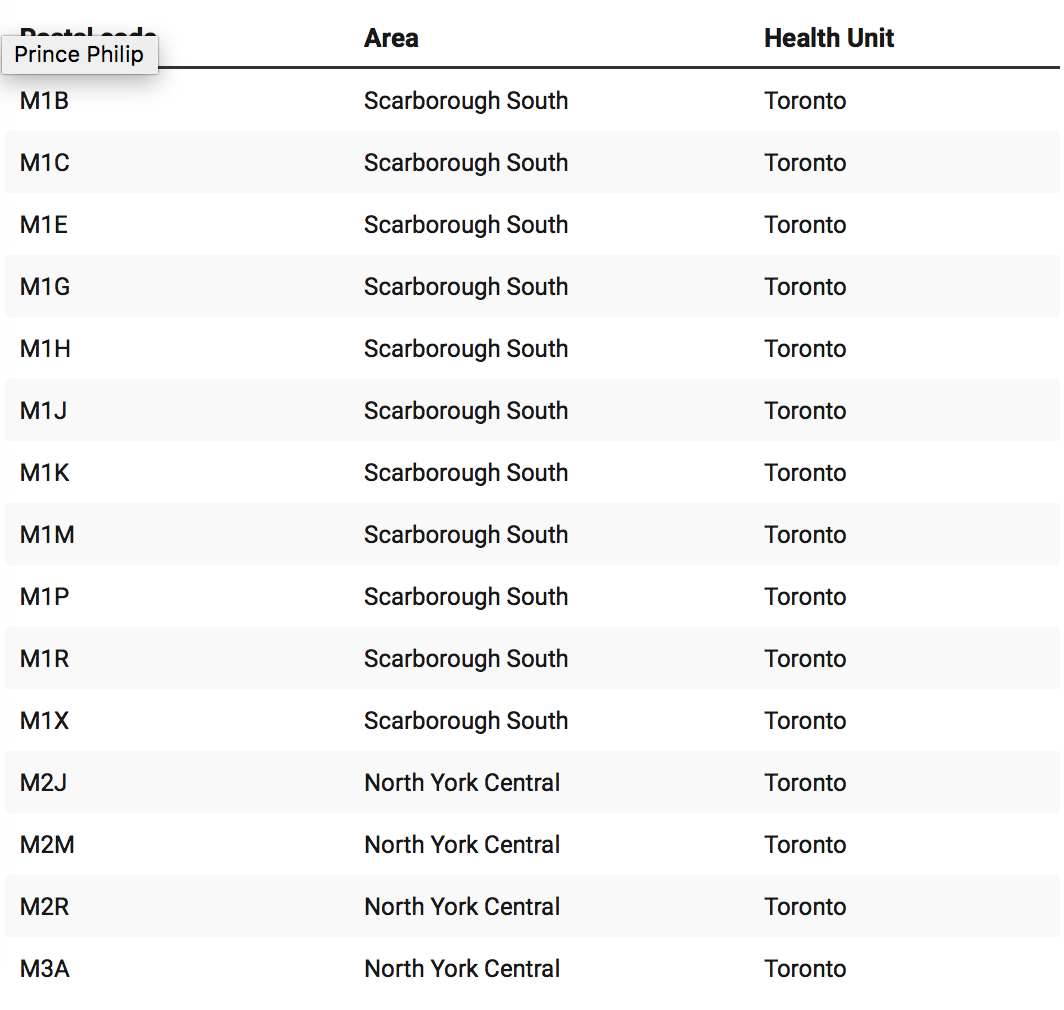Click Scarborough South in the M1B row
Viewport: 1064px width, 1010px height.
pyautogui.click(x=466, y=101)
